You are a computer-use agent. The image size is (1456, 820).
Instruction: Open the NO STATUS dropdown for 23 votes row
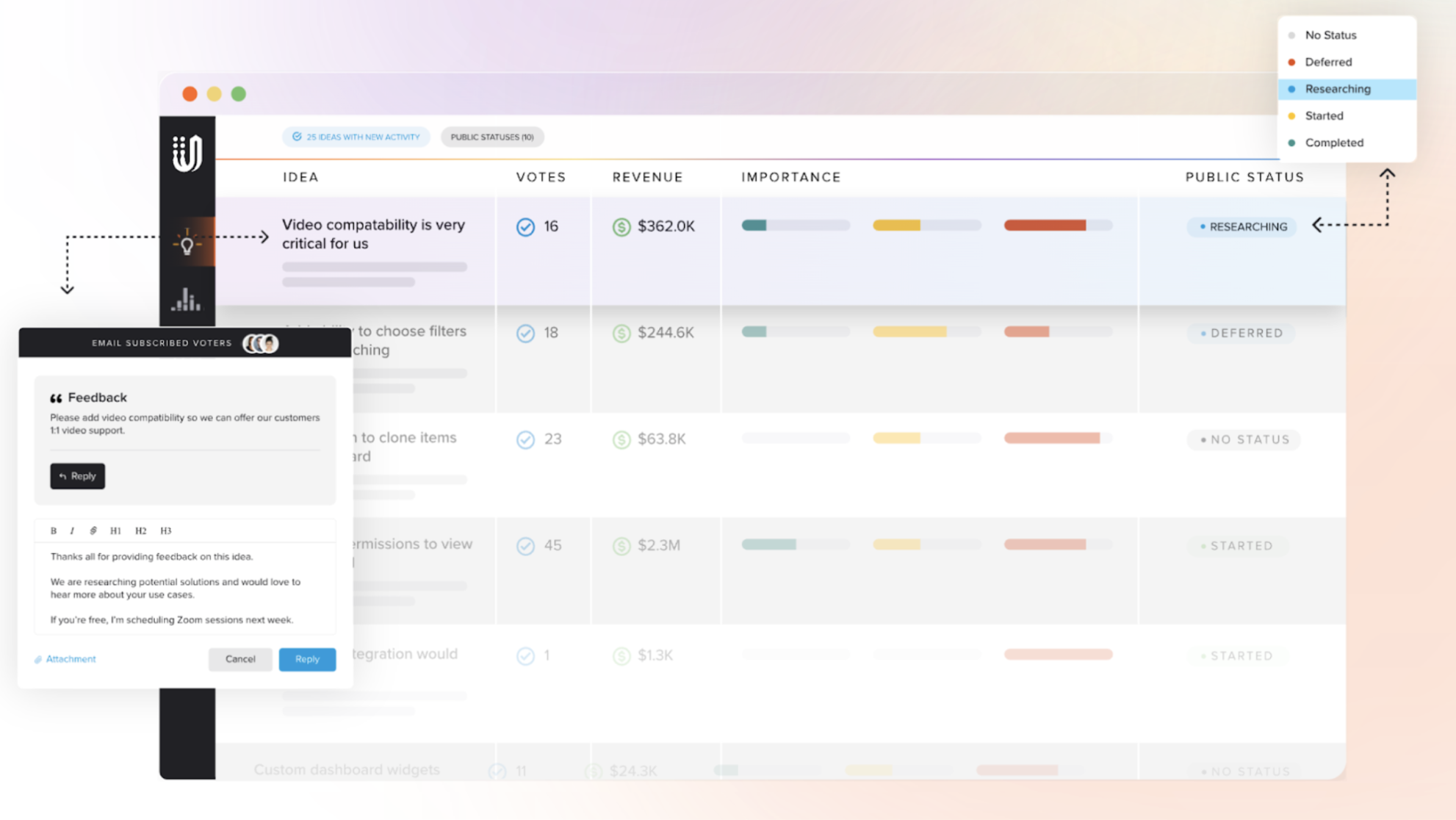pyautogui.click(x=1244, y=439)
